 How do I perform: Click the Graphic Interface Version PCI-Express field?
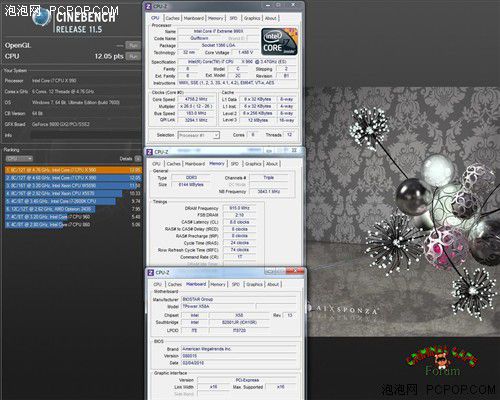(247, 380)
